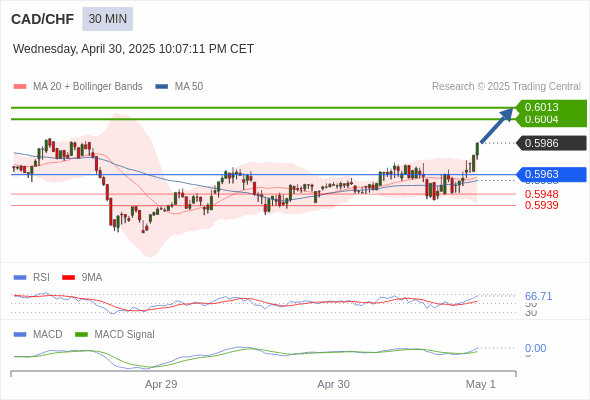Click the blue 0.5963 pivot tag
Viewport: 590px width, 400px height.
coord(551,175)
